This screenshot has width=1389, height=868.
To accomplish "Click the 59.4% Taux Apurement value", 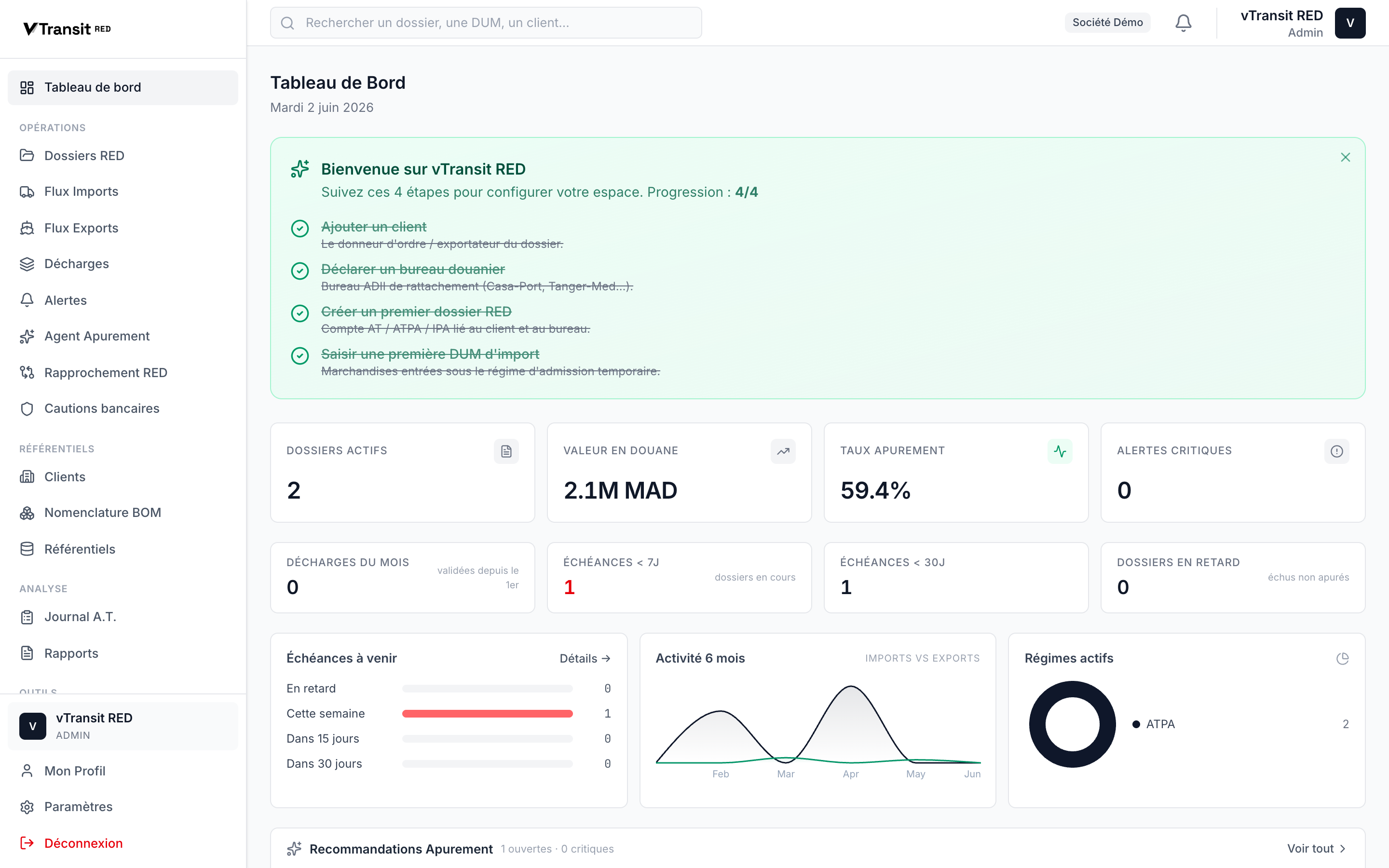I will point(875,490).
